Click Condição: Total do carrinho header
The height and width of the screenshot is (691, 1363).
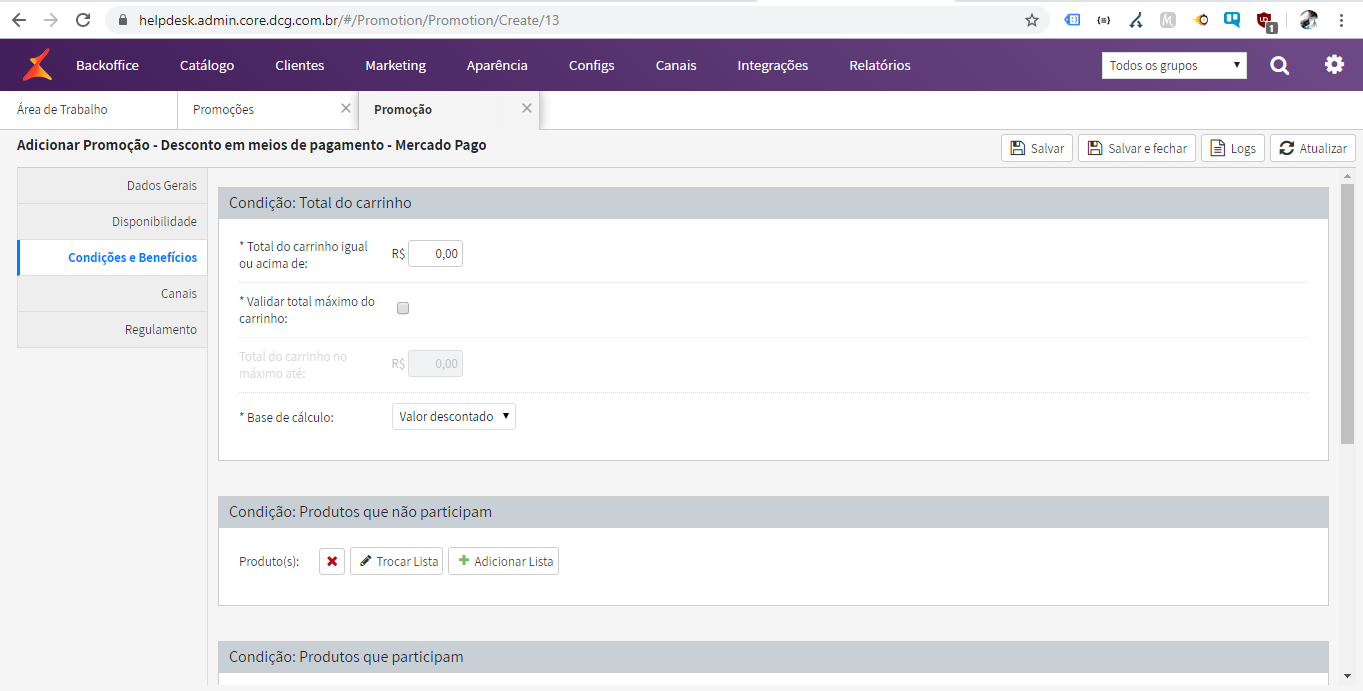click(773, 203)
